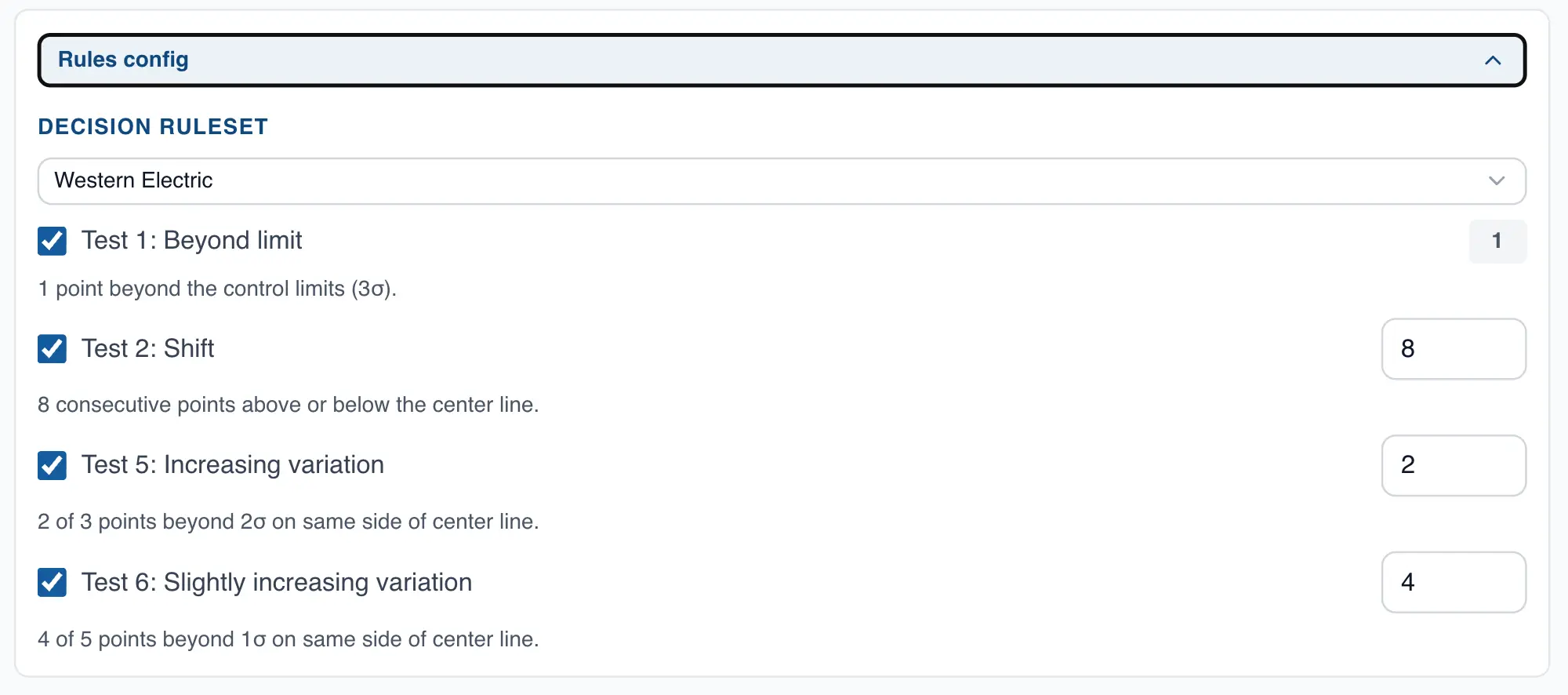The width and height of the screenshot is (1568, 695).
Task: Click the Test 1: Beyond limit label
Action: [191, 240]
